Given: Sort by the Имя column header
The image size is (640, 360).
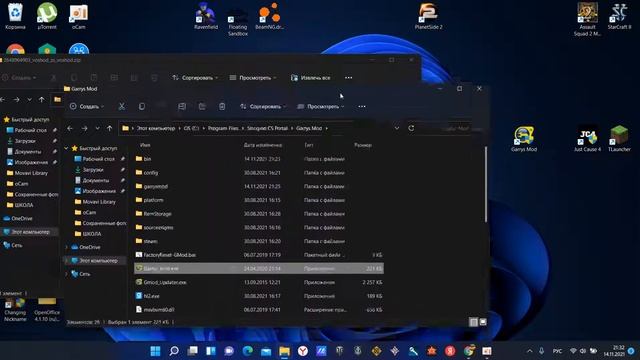Looking at the screenshot, I should pos(145,145).
